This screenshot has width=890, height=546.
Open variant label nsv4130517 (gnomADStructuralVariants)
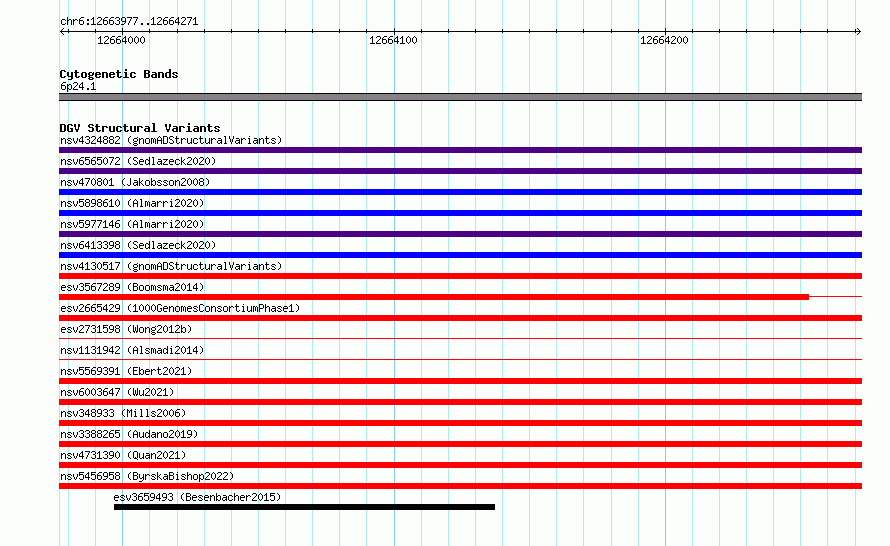tap(171, 266)
